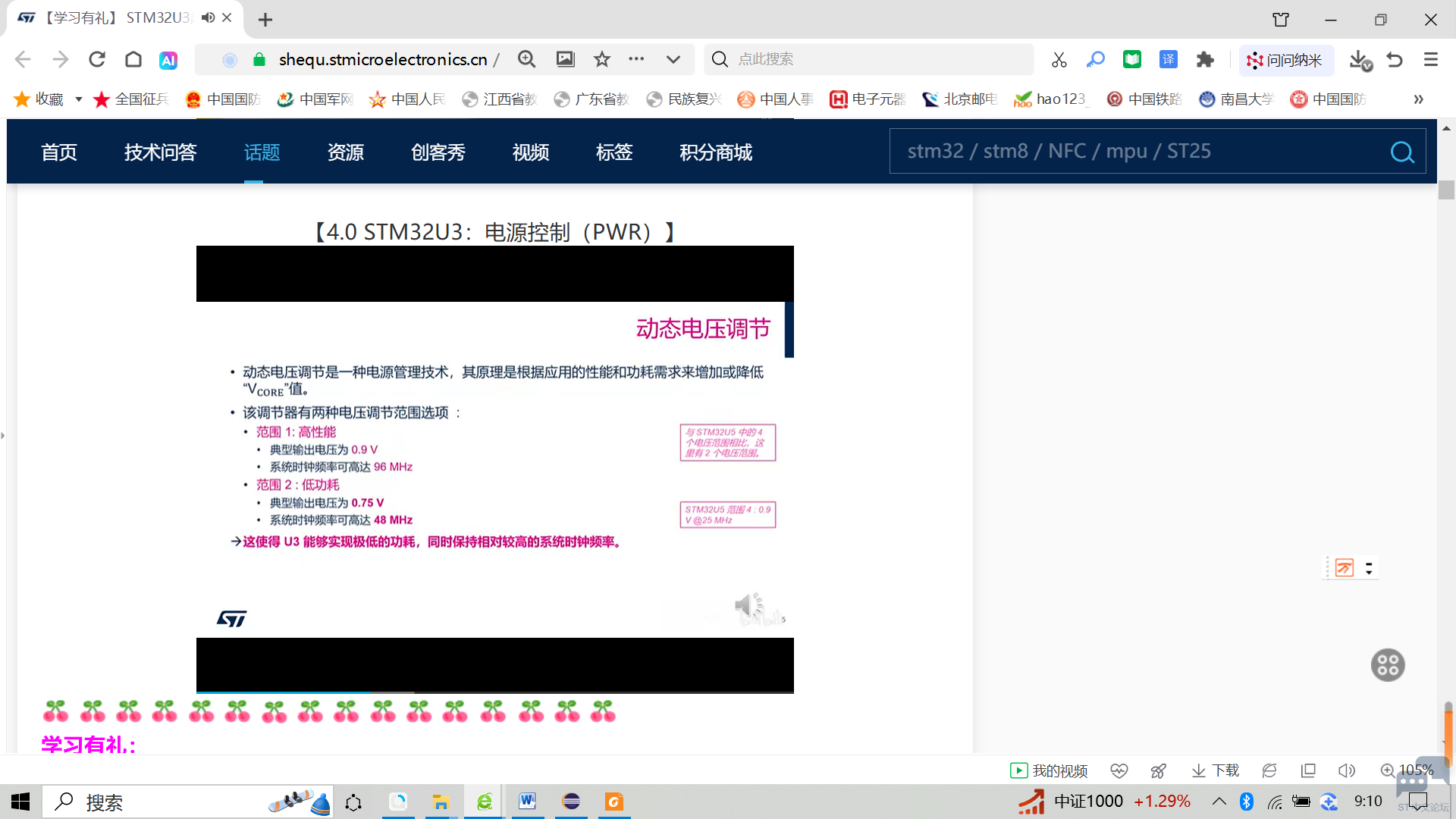Open the AI assistant icon in toolbar
Image resolution: width=1456 pixels, height=819 pixels.
[168, 60]
